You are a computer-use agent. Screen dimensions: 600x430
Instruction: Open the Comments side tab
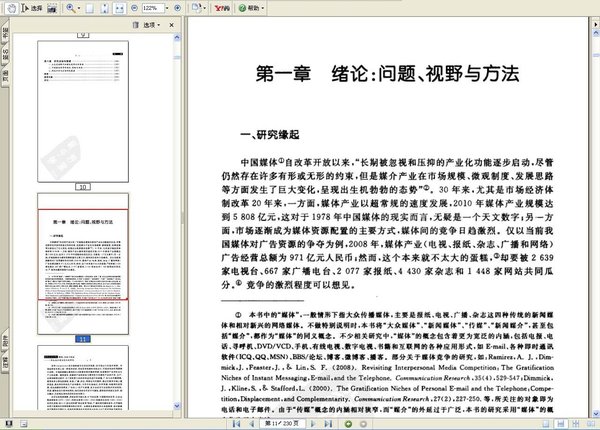[5, 363]
